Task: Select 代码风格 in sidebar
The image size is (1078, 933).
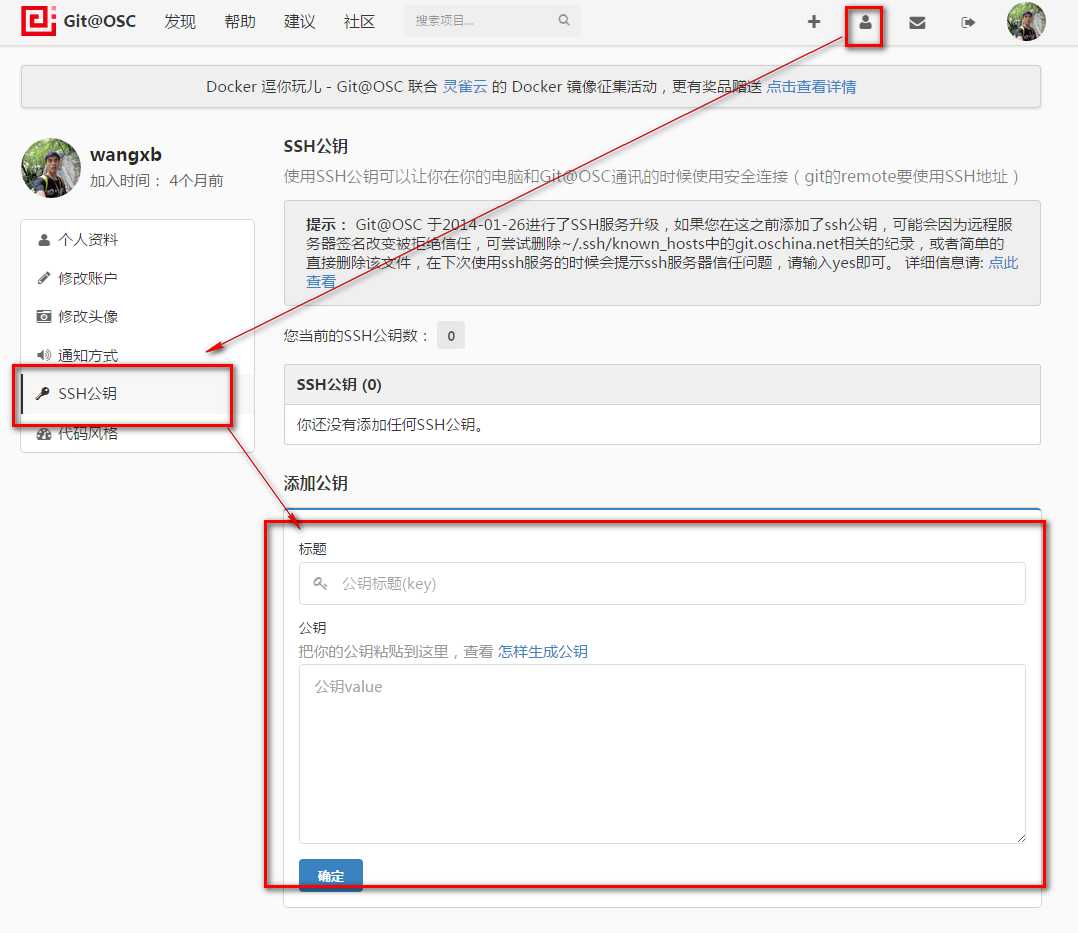Action: 138,434
